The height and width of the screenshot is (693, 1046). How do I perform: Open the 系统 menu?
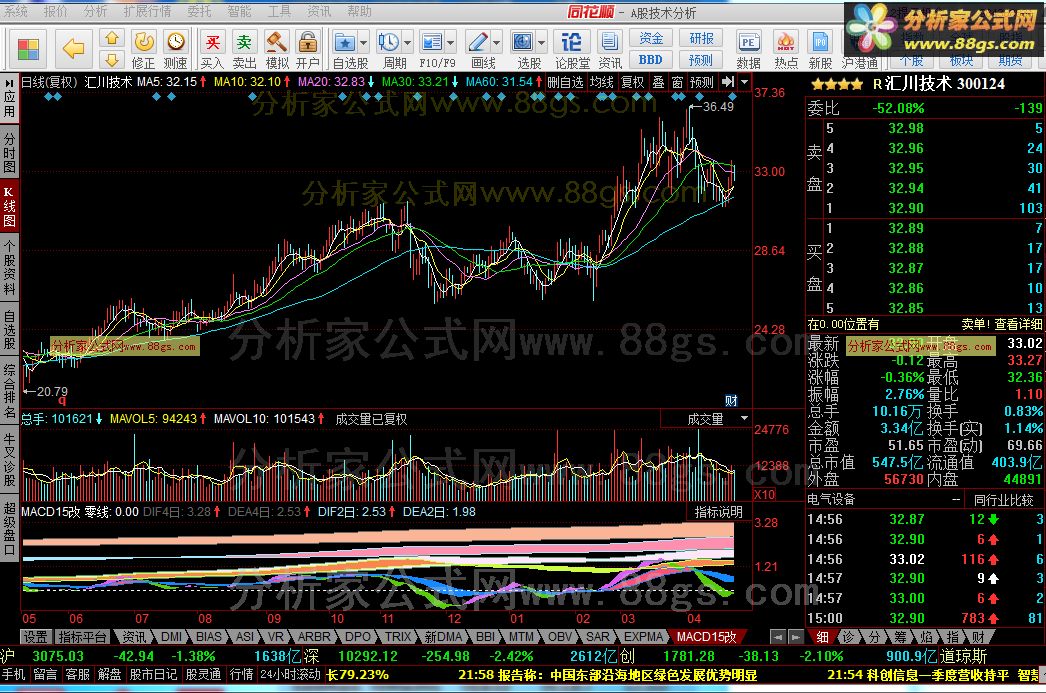pyautogui.click(x=16, y=11)
